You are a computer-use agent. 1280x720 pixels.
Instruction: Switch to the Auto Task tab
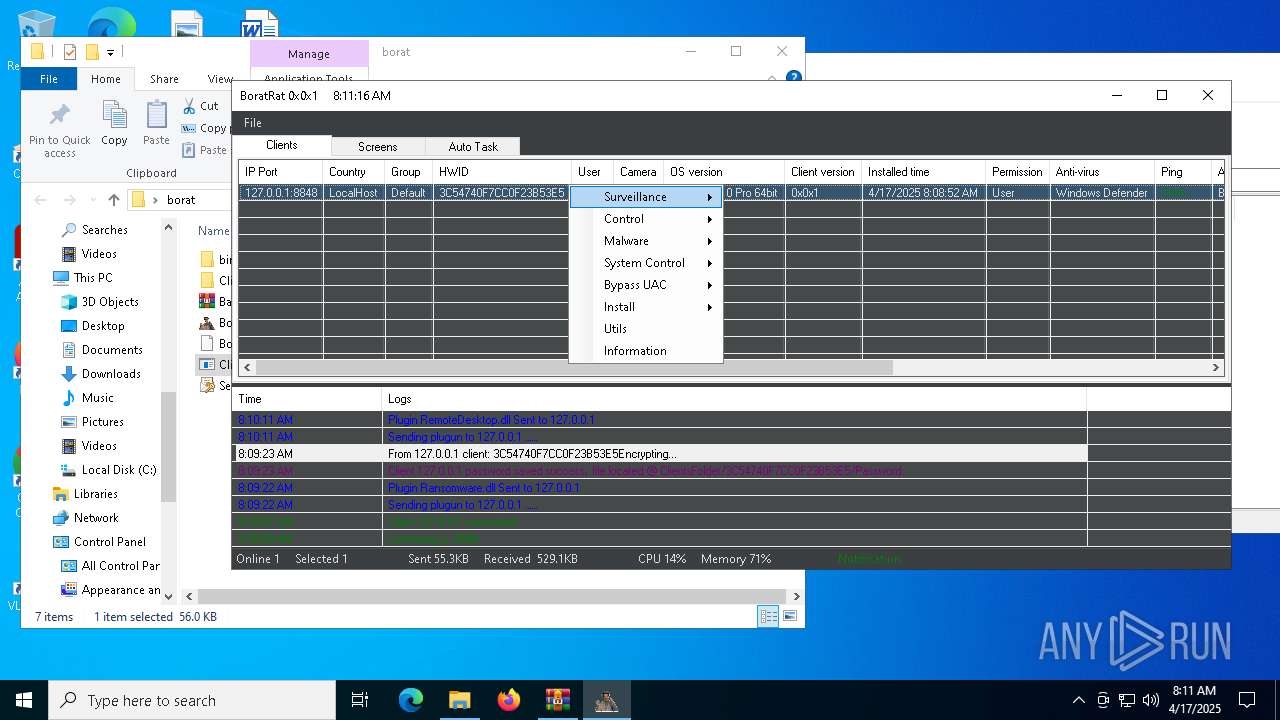click(x=473, y=147)
